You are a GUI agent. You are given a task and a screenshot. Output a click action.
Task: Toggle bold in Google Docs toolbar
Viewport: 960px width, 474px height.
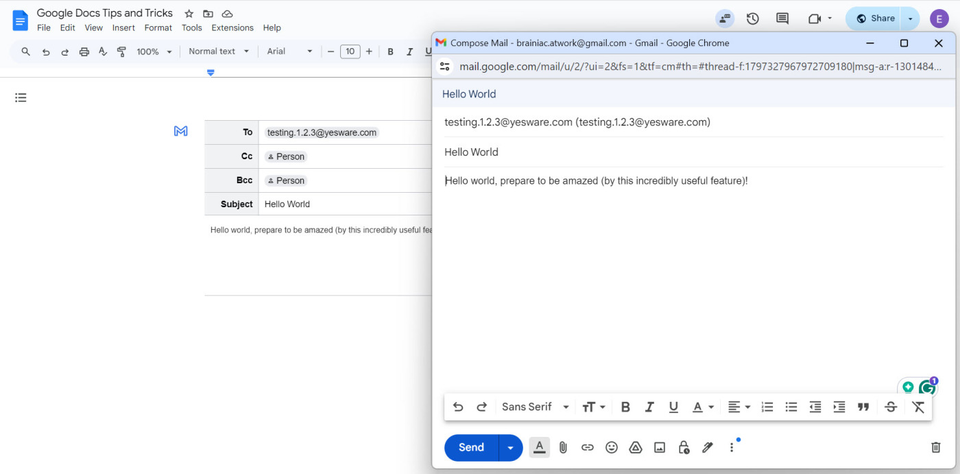coord(390,51)
